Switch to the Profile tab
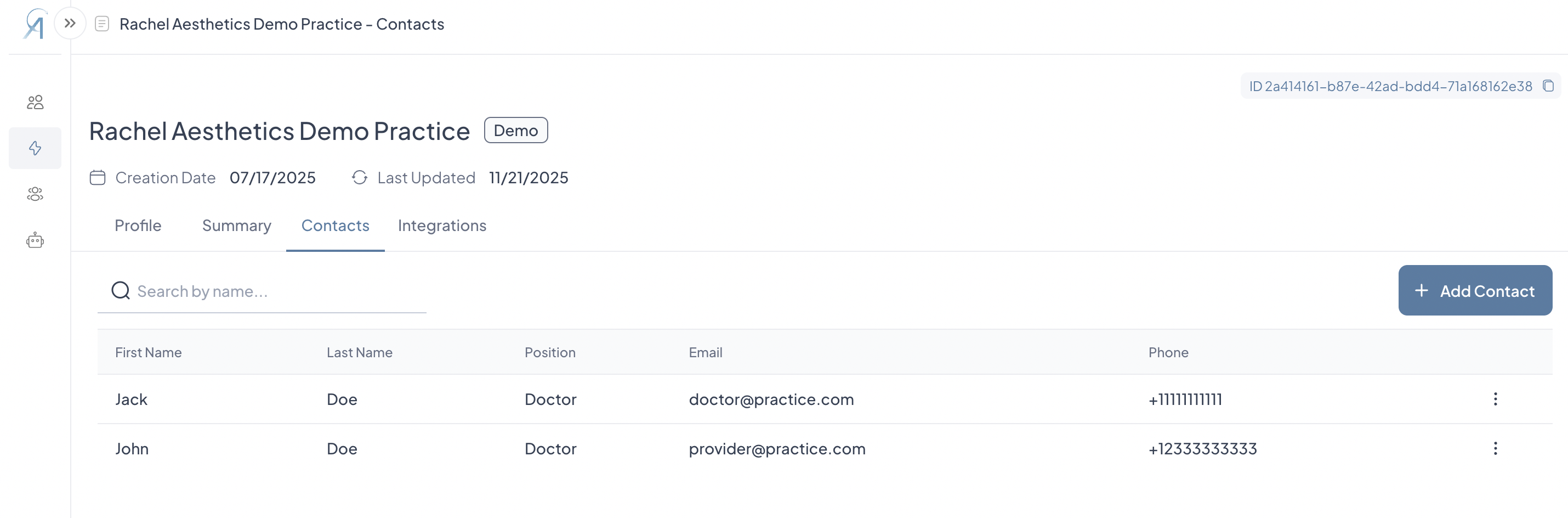 [x=138, y=226]
